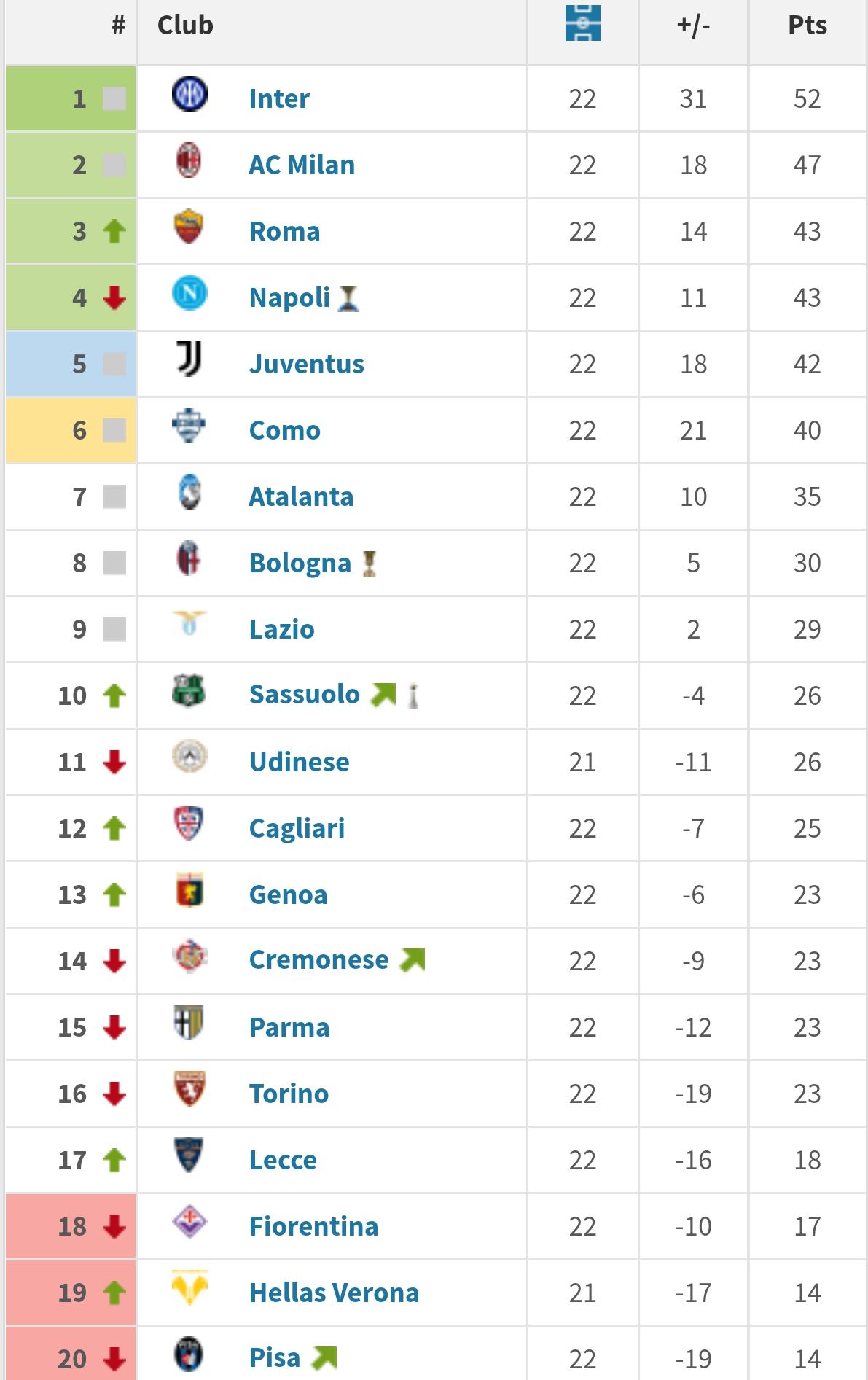Screen dimensions: 868x1380
Task: Click the first-place green position cell
Action: point(71,98)
